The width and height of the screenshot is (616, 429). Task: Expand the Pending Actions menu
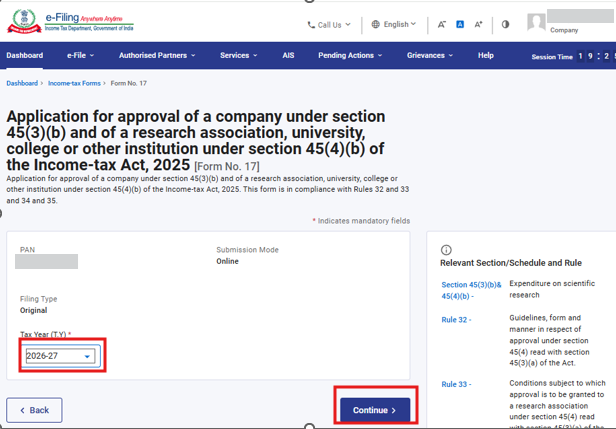(350, 56)
